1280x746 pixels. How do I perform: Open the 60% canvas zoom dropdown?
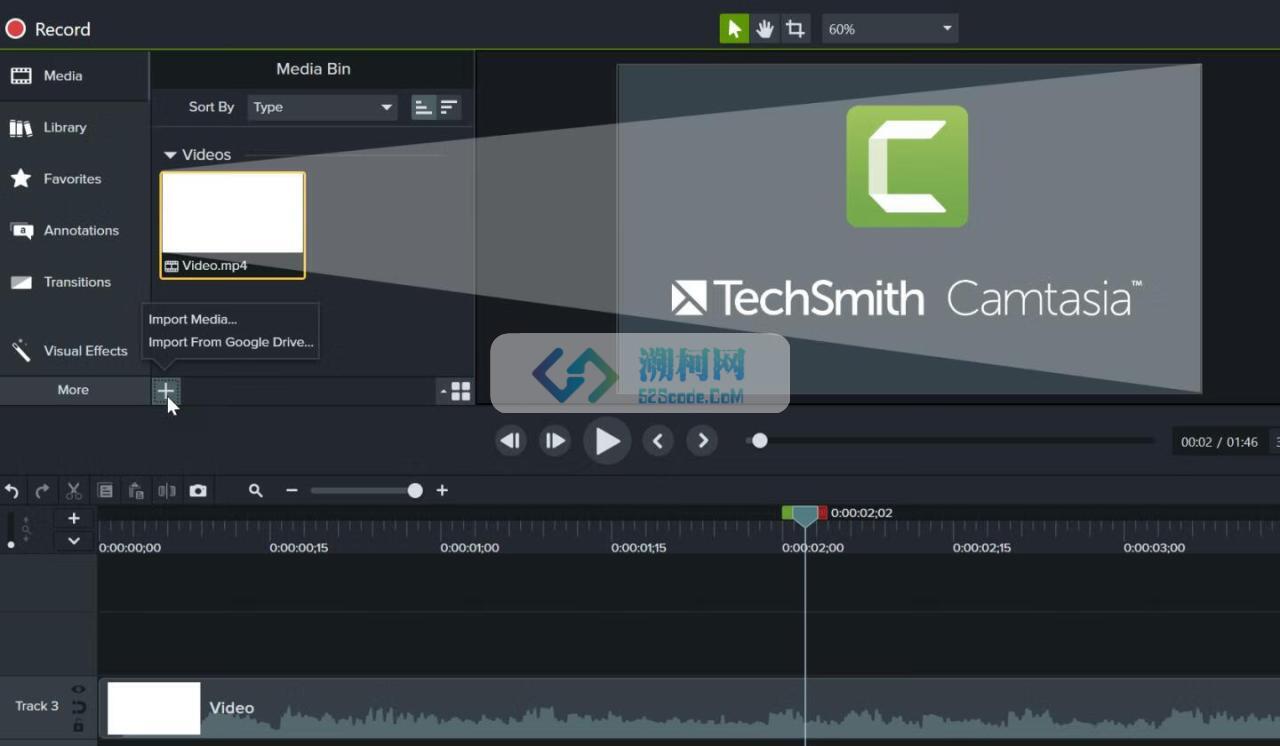coord(890,29)
